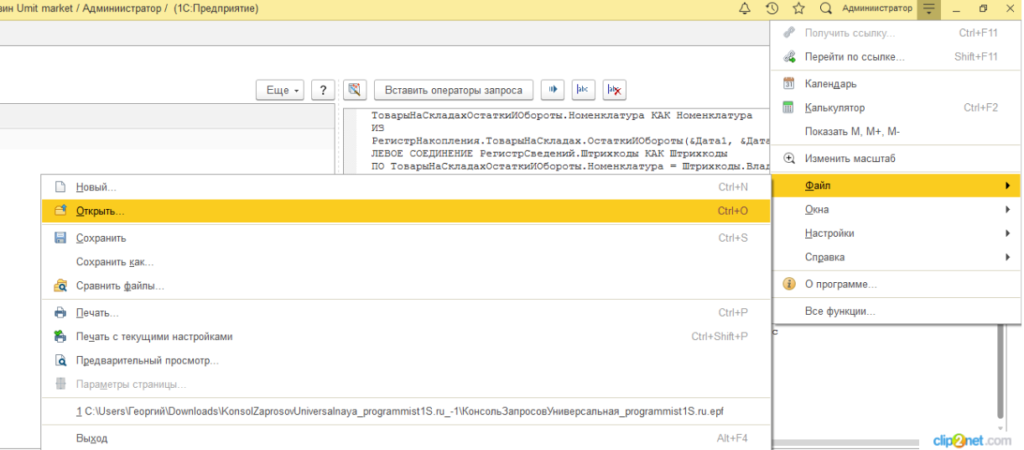Screen dimensions: 1024x450
Task: Click the Администратор user name
Action: point(877,9)
